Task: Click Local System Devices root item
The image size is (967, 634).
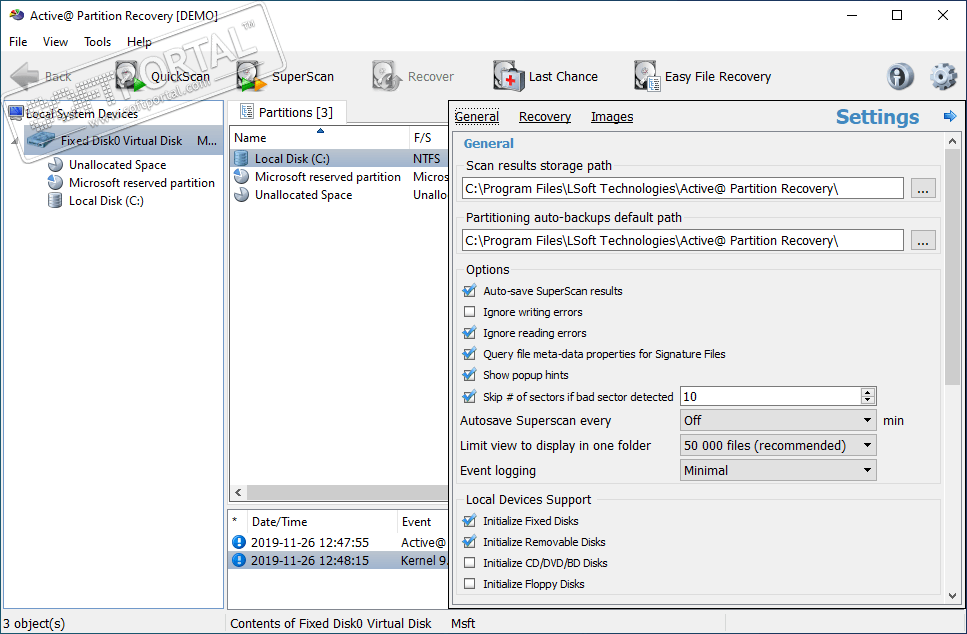Action: click(81, 113)
